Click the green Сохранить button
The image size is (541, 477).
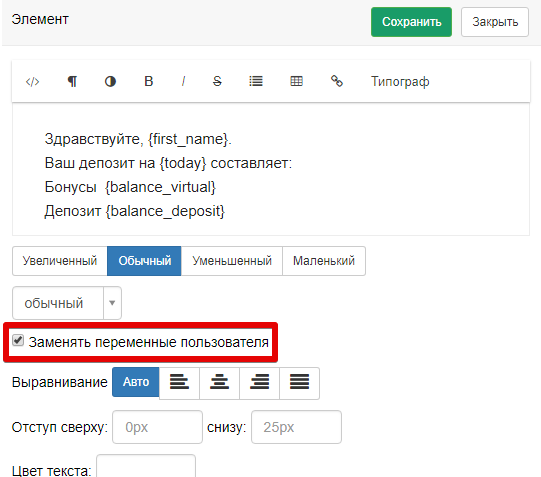point(411,22)
